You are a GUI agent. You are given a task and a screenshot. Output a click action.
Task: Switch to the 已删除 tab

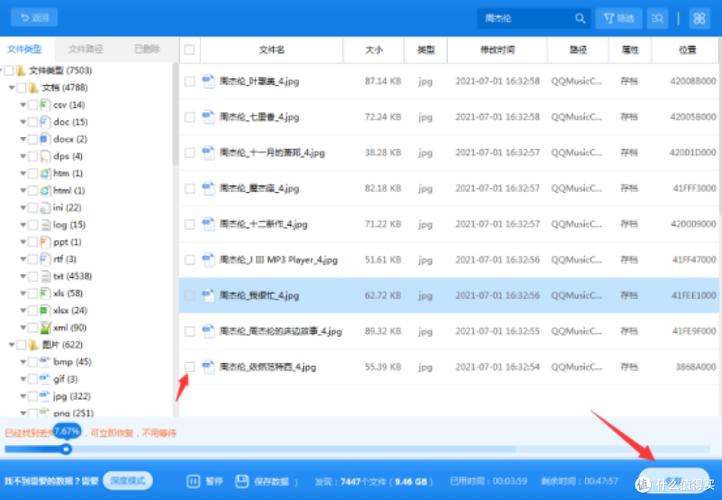[147, 49]
